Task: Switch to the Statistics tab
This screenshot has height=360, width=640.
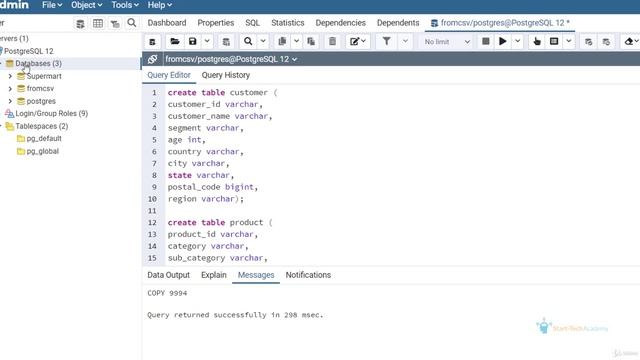Action: (287, 23)
